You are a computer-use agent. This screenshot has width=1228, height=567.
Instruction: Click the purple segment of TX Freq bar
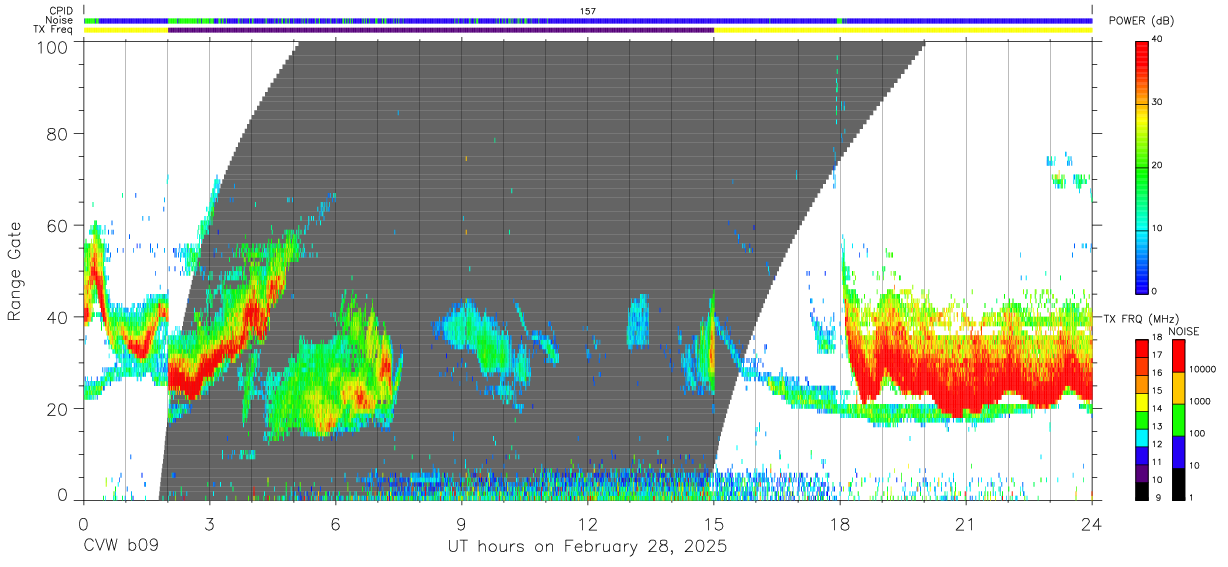(441, 30)
